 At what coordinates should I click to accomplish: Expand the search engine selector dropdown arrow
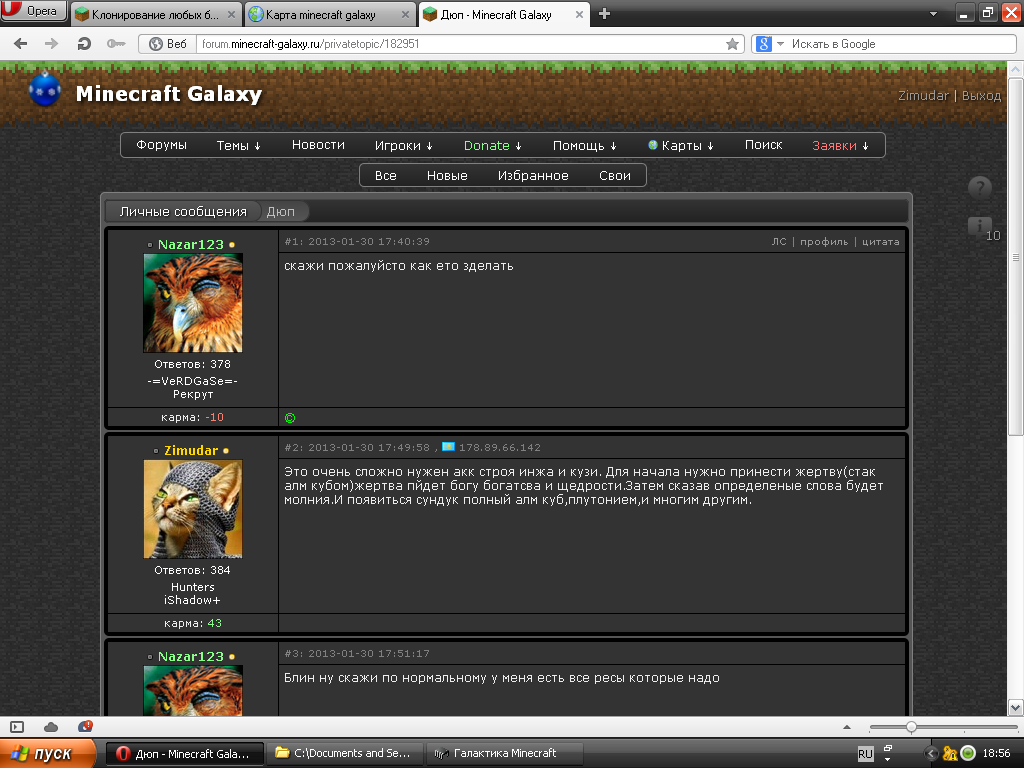[x=780, y=44]
